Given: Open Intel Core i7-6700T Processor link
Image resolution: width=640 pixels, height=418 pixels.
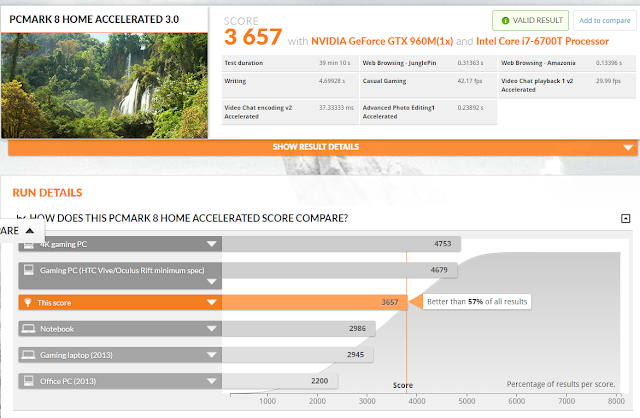Looking at the screenshot, I should click(x=542, y=41).
